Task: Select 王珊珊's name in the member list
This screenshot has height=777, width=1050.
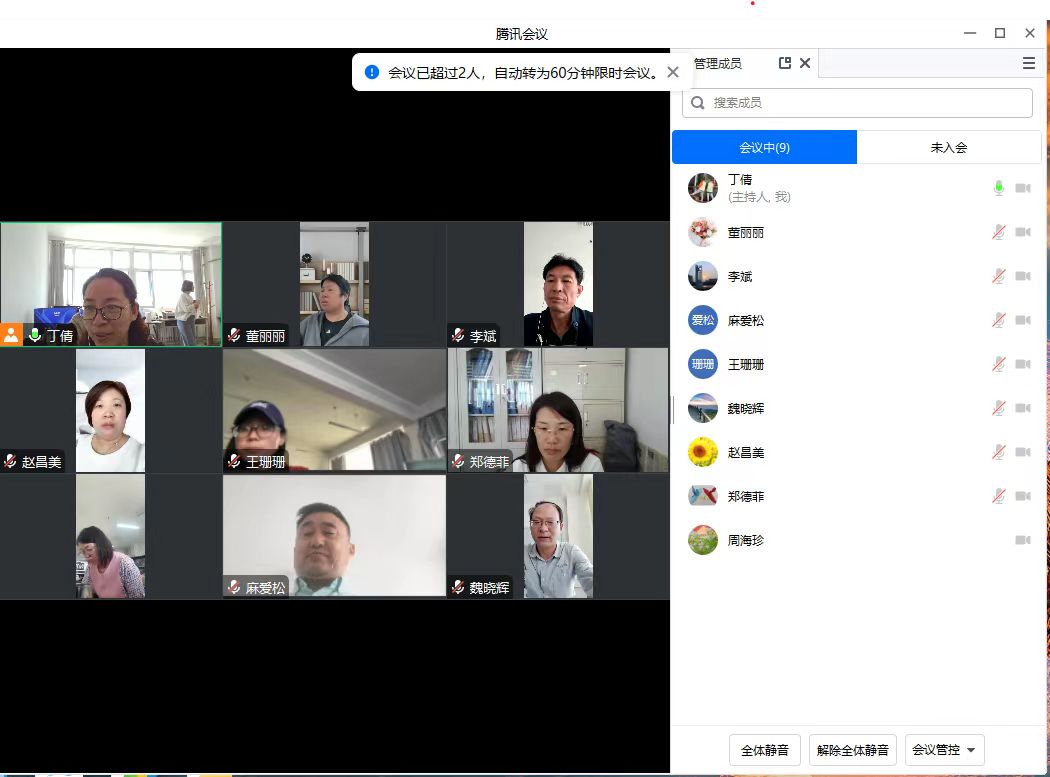Action: coord(746,364)
